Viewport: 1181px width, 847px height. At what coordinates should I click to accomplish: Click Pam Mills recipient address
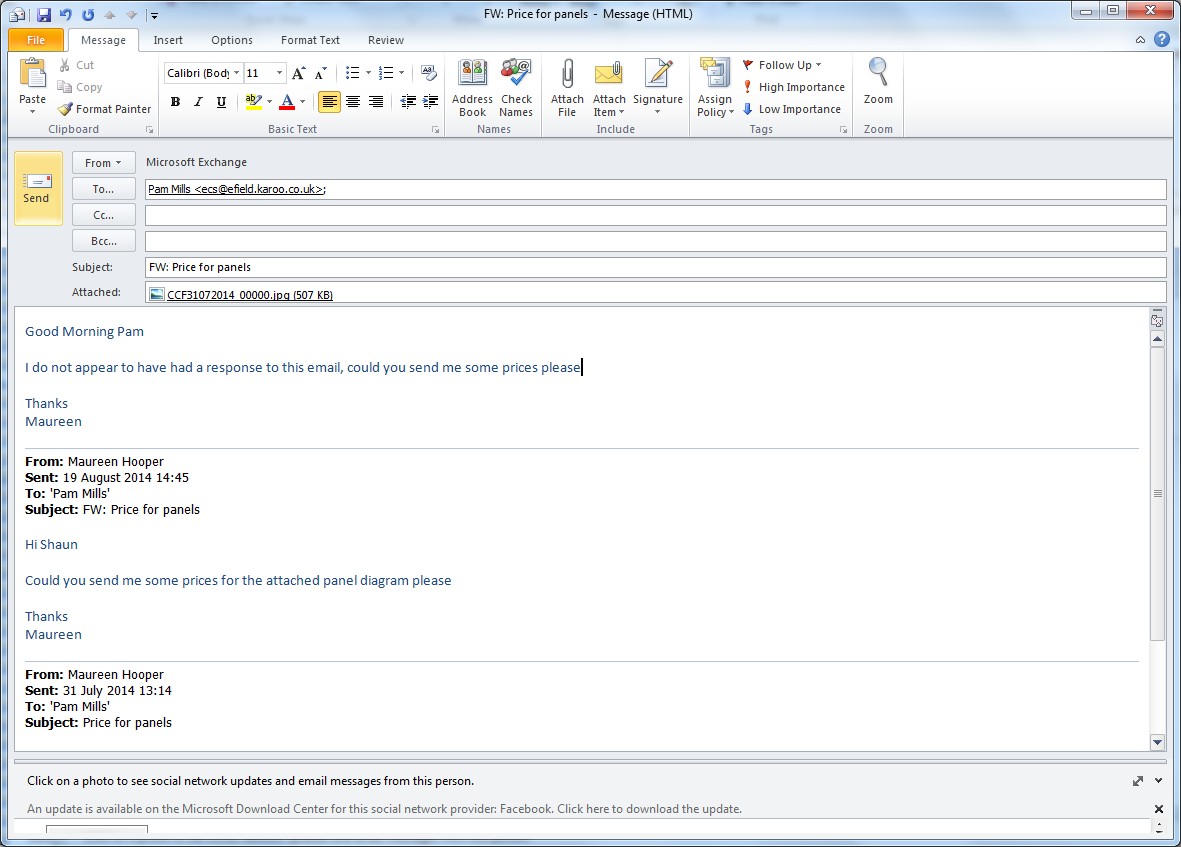click(x=237, y=189)
